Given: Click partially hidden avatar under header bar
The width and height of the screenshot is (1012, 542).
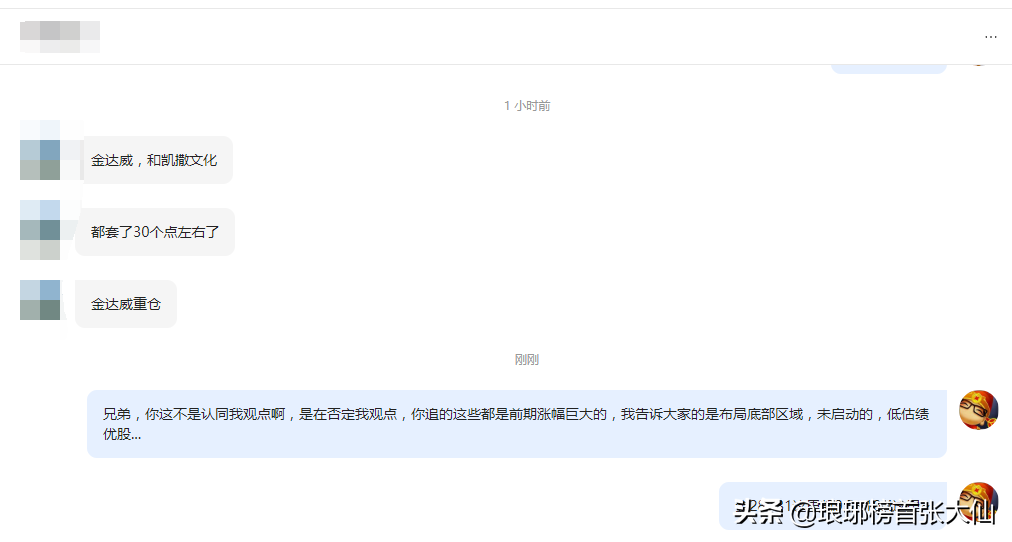Looking at the screenshot, I should tap(978, 64).
